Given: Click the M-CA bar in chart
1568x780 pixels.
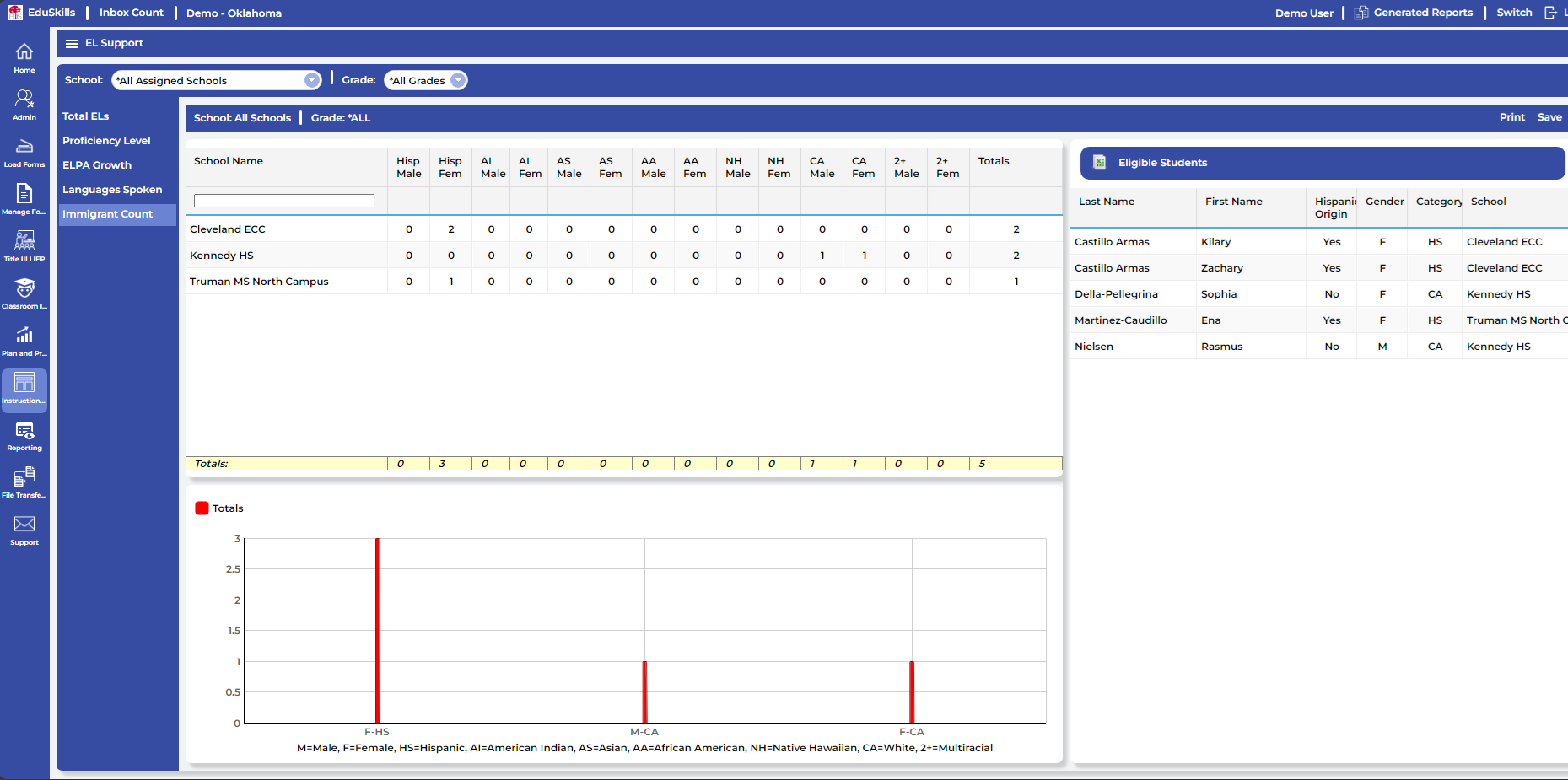Looking at the screenshot, I should click(644, 692).
